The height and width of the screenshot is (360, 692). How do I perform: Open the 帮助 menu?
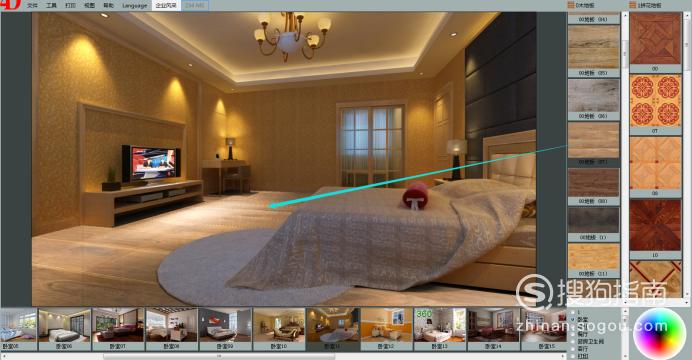pos(108,5)
